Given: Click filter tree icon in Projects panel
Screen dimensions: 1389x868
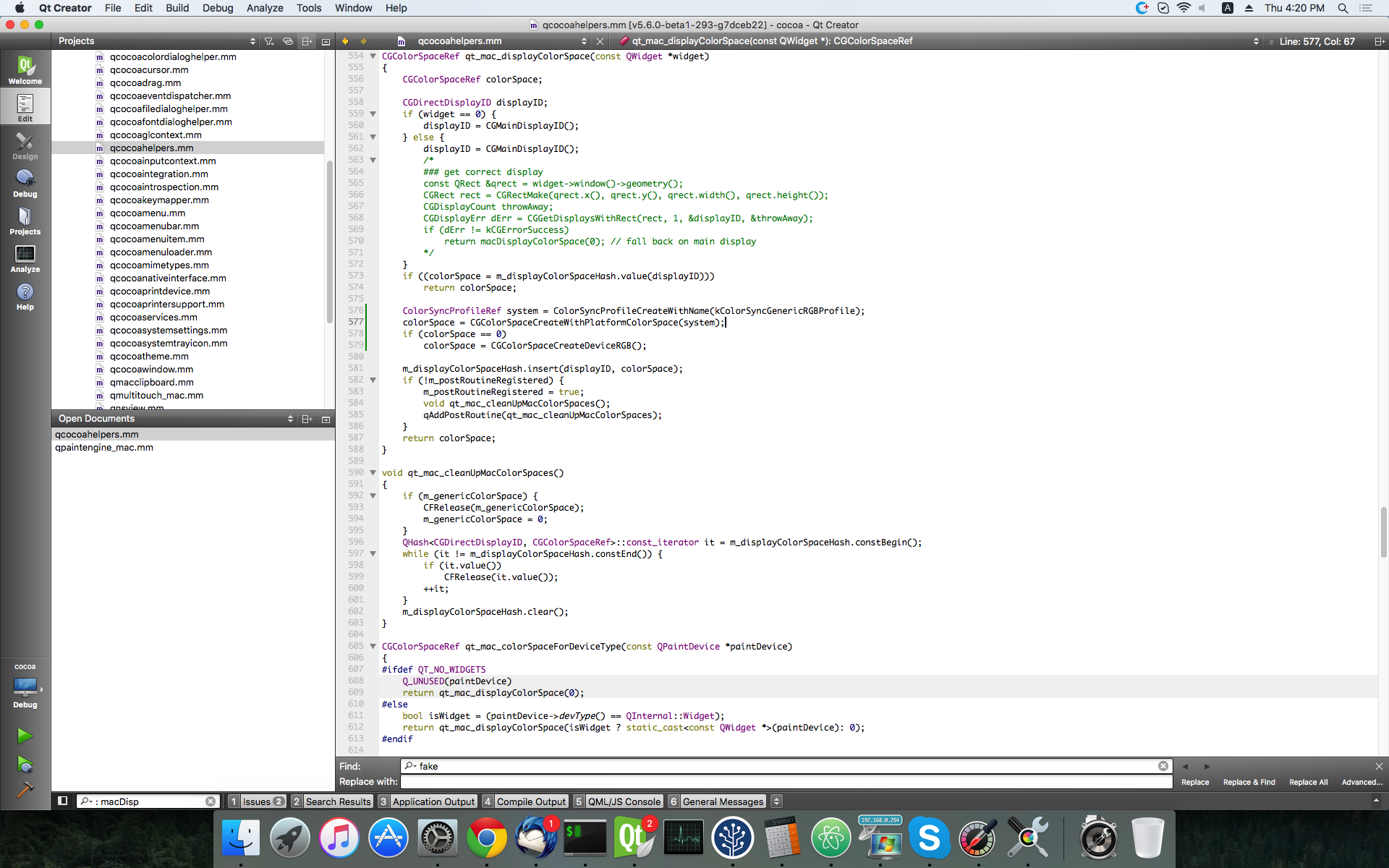Looking at the screenshot, I should coord(269,41).
